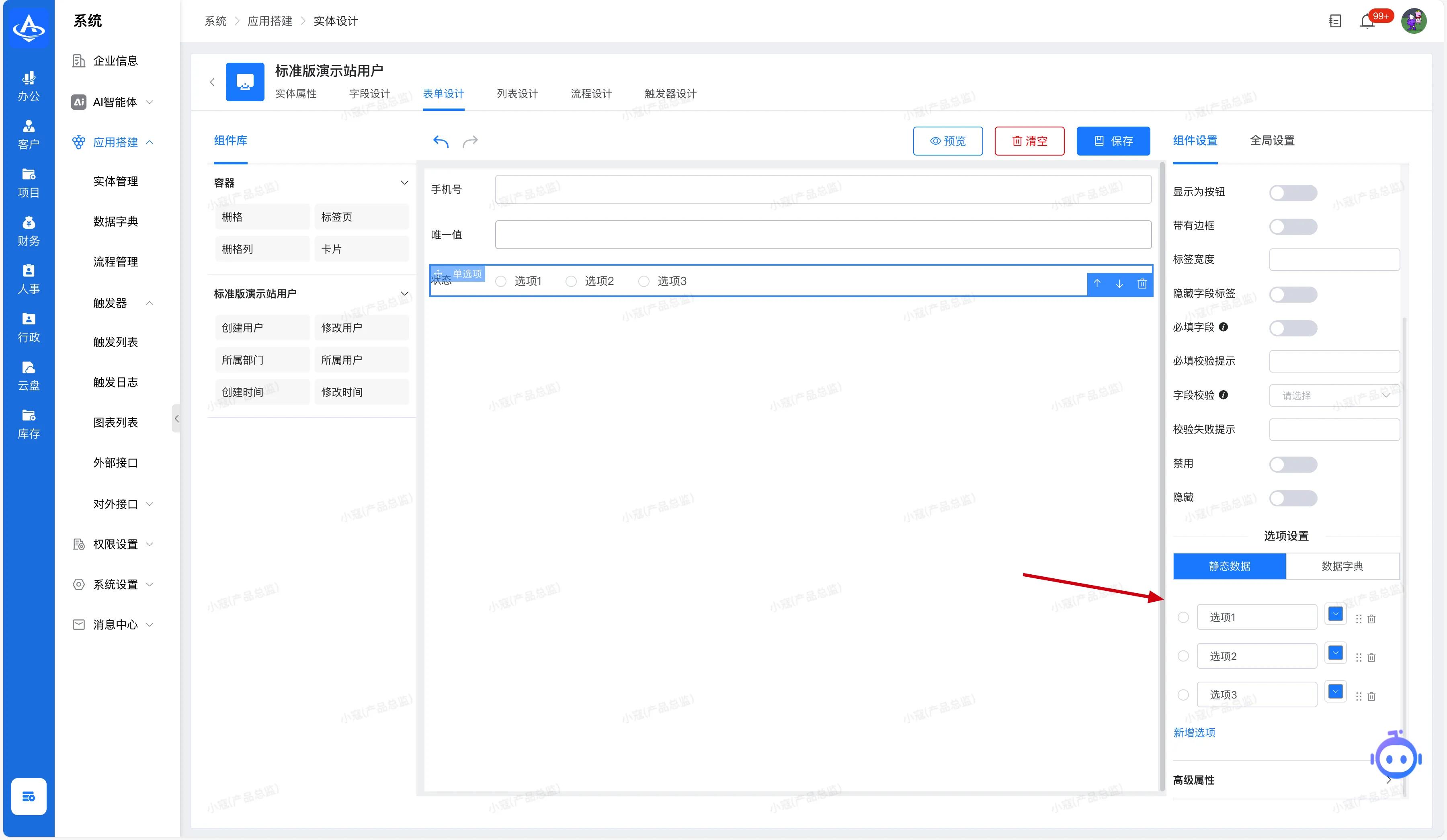The height and width of the screenshot is (840, 1447).
Task: Open the notification bell icon
Action: coord(1367,21)
